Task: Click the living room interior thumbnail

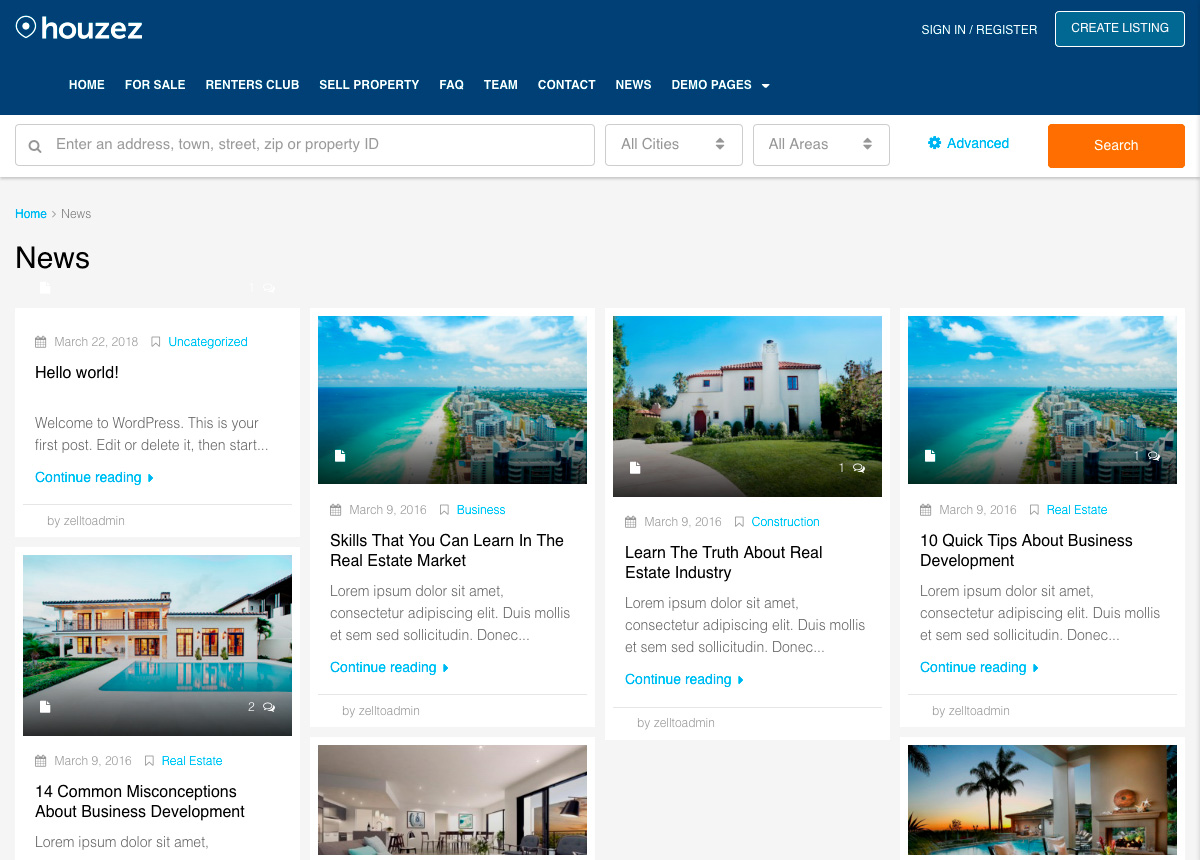Action: [x=452, y=800]
